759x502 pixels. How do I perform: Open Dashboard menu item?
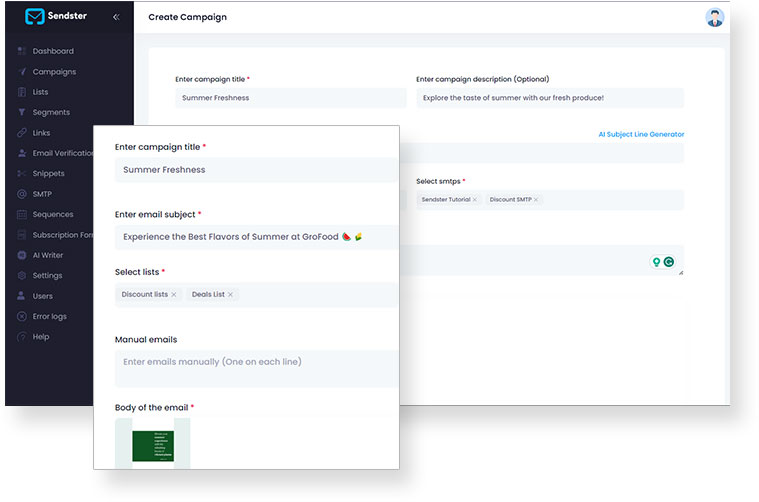click(x=53, y=51)
